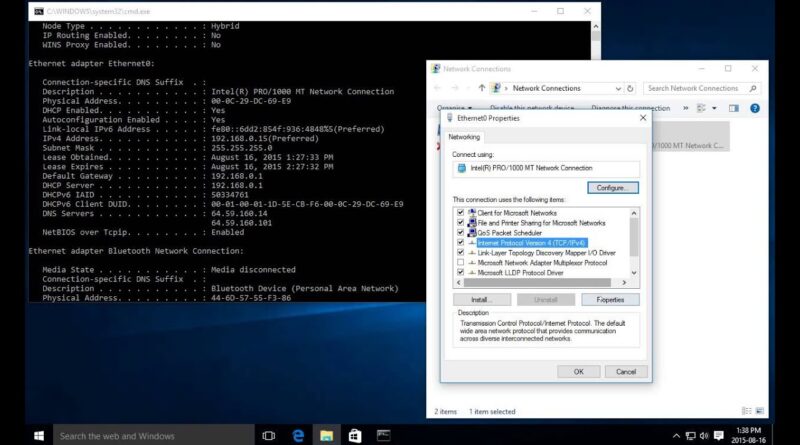Uncheck Client for Microsoft Networks
Viewport: 800px width, 445px height.
461,213
